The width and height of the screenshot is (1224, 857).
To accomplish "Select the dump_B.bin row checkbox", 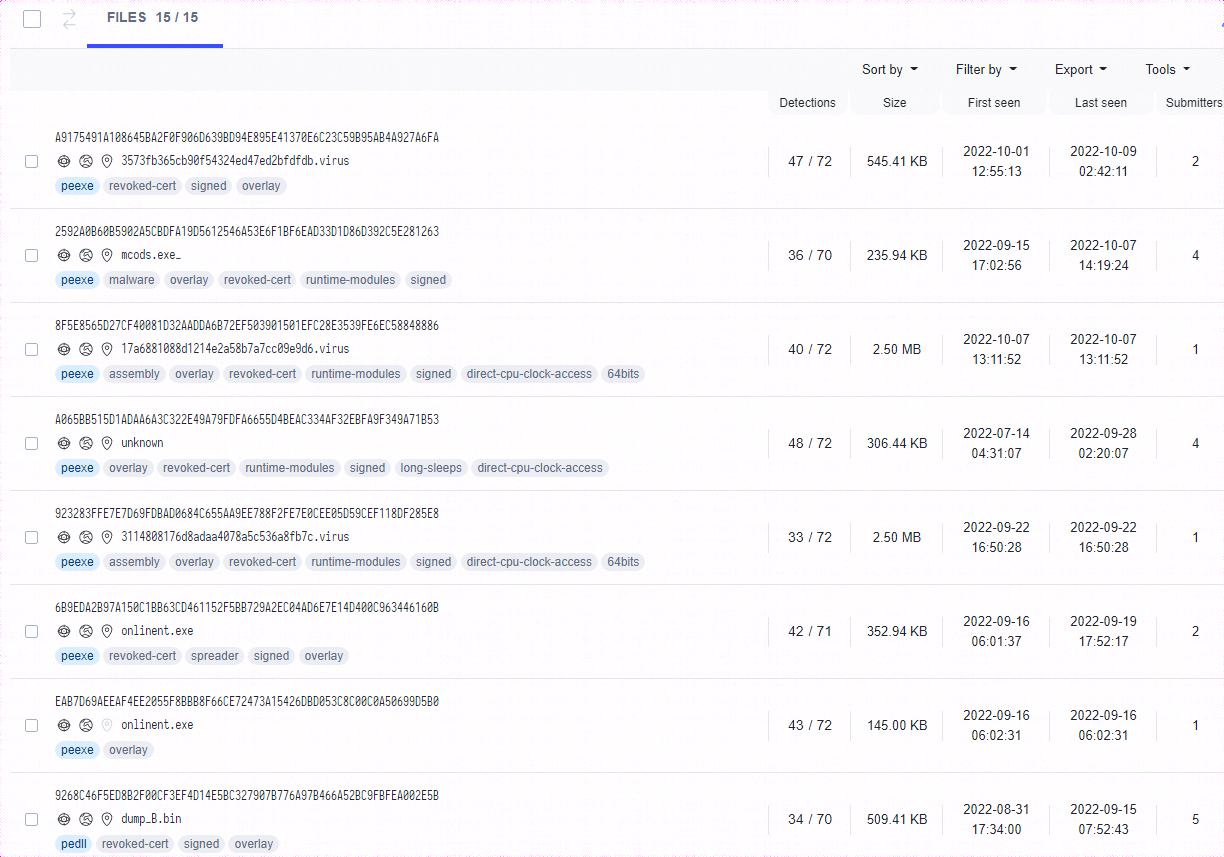I will pyautogui.click(x=31, y=819).
